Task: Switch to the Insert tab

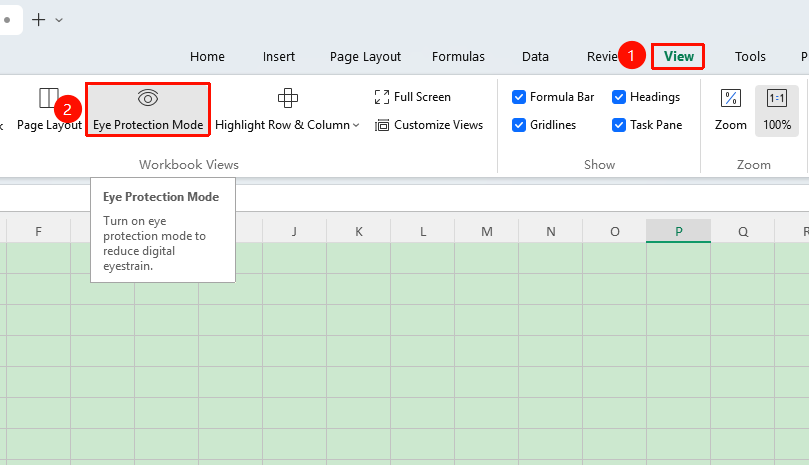Action: pos(279,56)
